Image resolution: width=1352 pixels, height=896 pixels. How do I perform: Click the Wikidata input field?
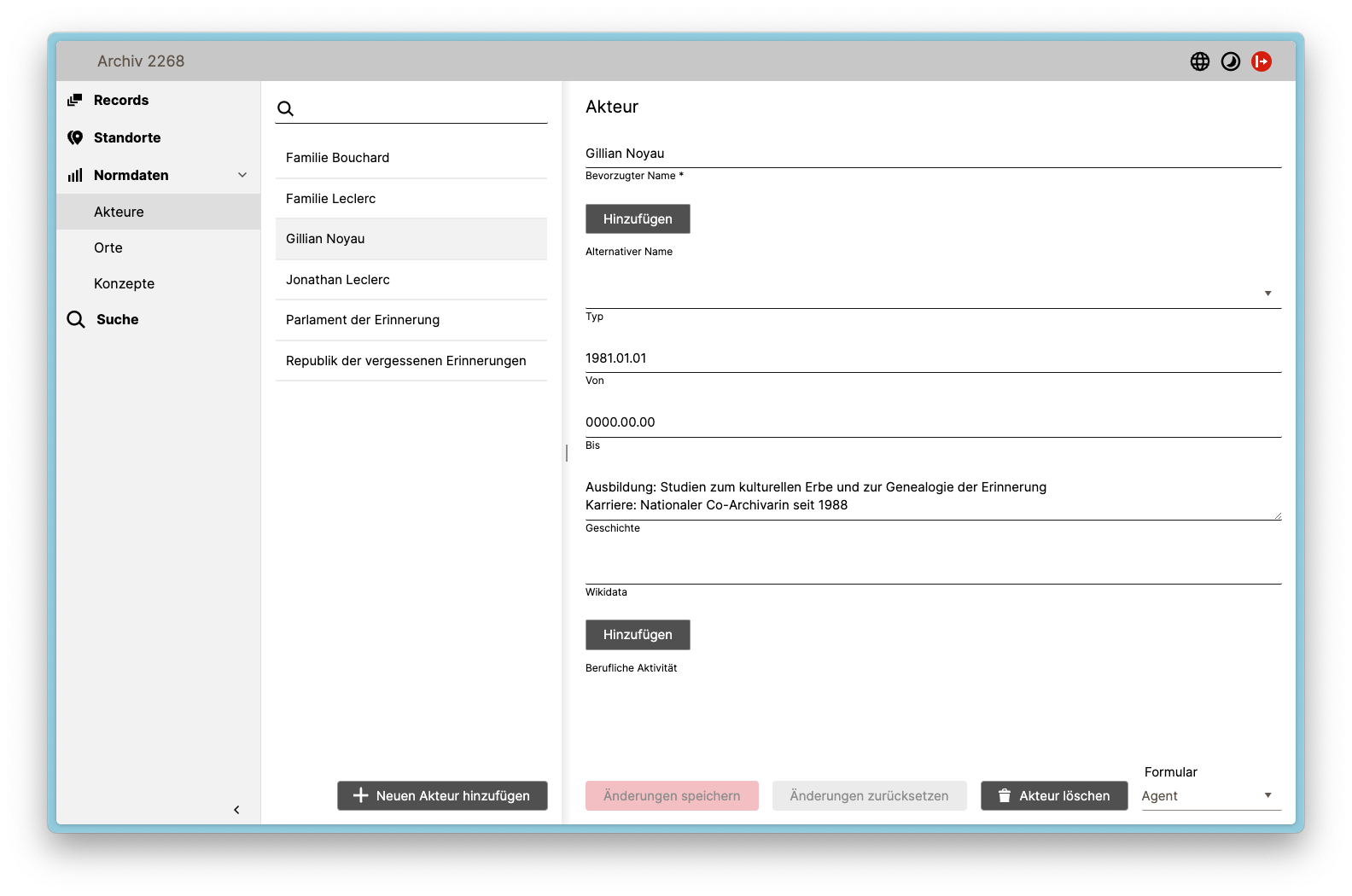pos(932,568)
